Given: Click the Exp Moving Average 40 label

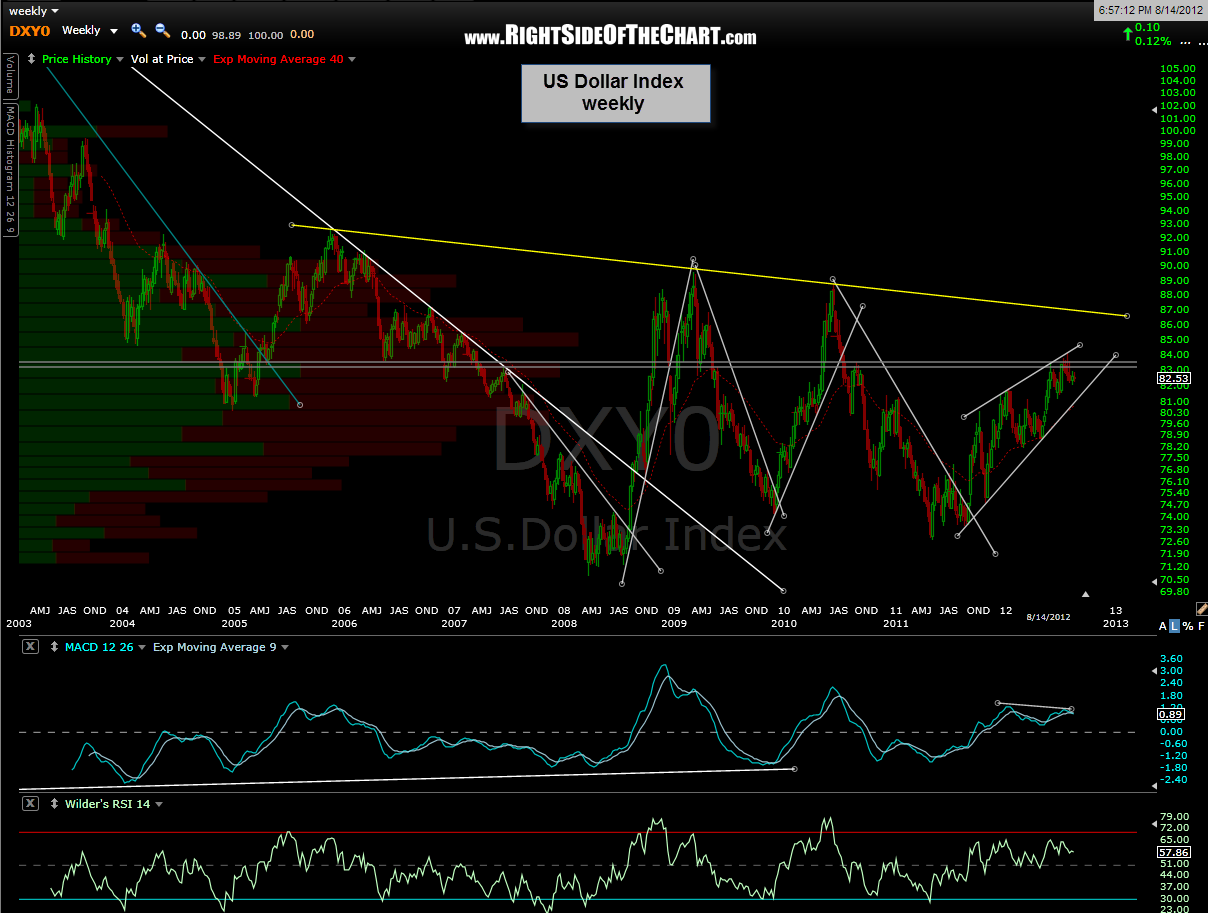Looking at the screenshot, I should pyautogui.click(x=278, y=59).
